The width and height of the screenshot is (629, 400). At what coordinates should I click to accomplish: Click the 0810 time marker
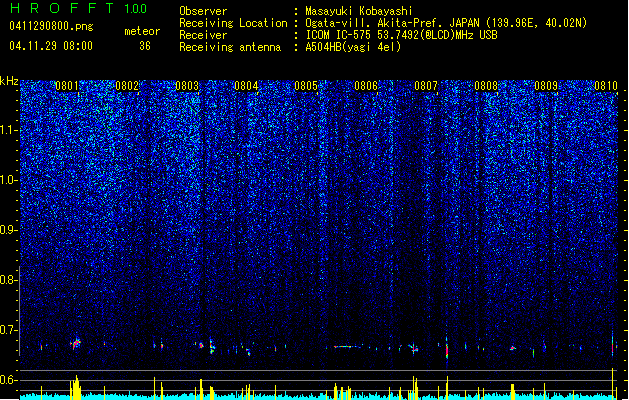[606, 86]
